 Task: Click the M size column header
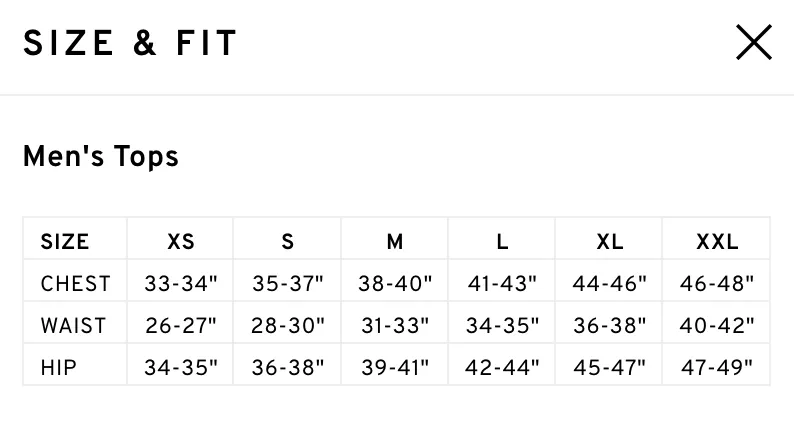[x=395, y=242]
